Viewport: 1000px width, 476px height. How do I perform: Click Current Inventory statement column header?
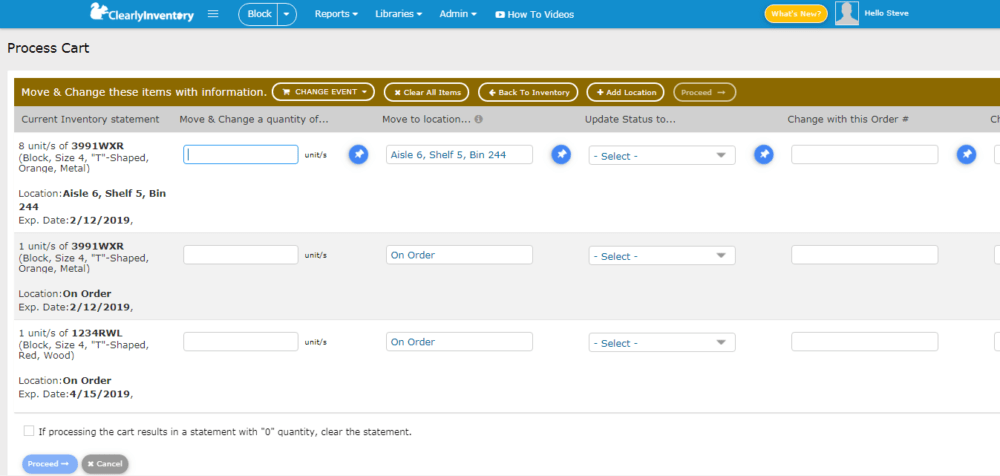(90, 119)
